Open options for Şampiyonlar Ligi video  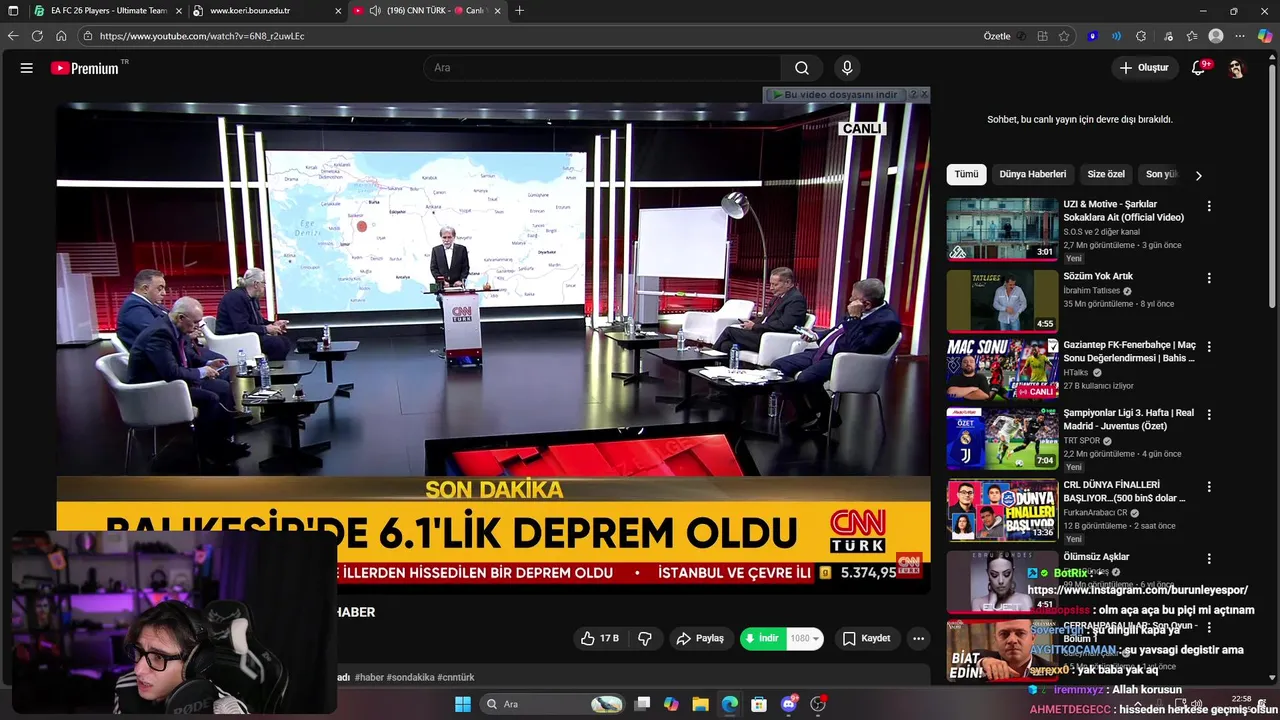click(1209, 414)
